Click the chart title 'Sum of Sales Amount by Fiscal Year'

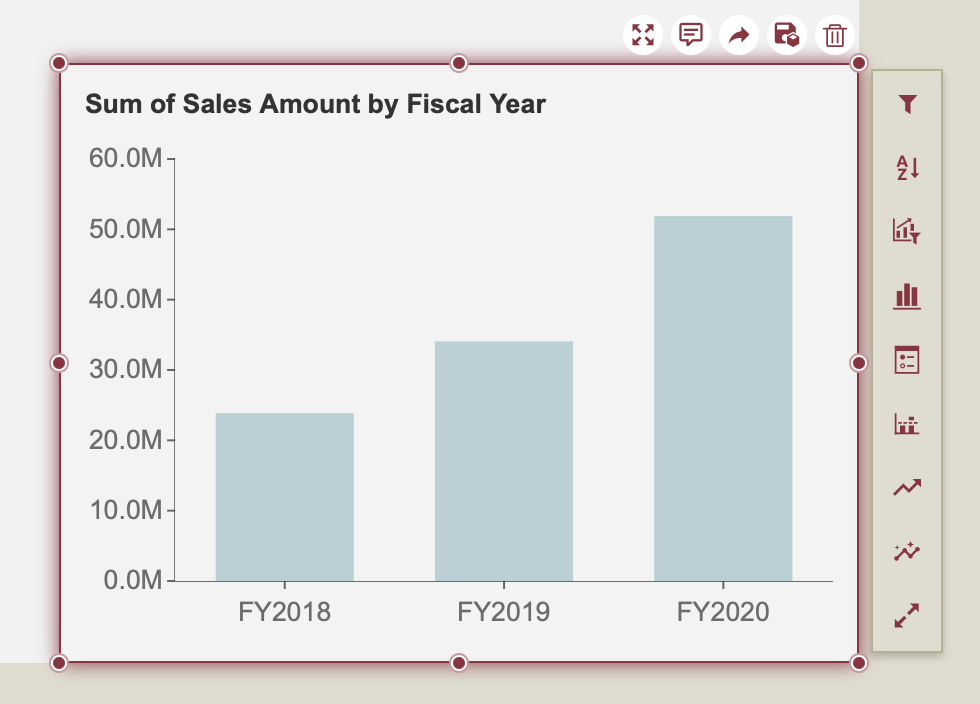[x=316, y=104]
